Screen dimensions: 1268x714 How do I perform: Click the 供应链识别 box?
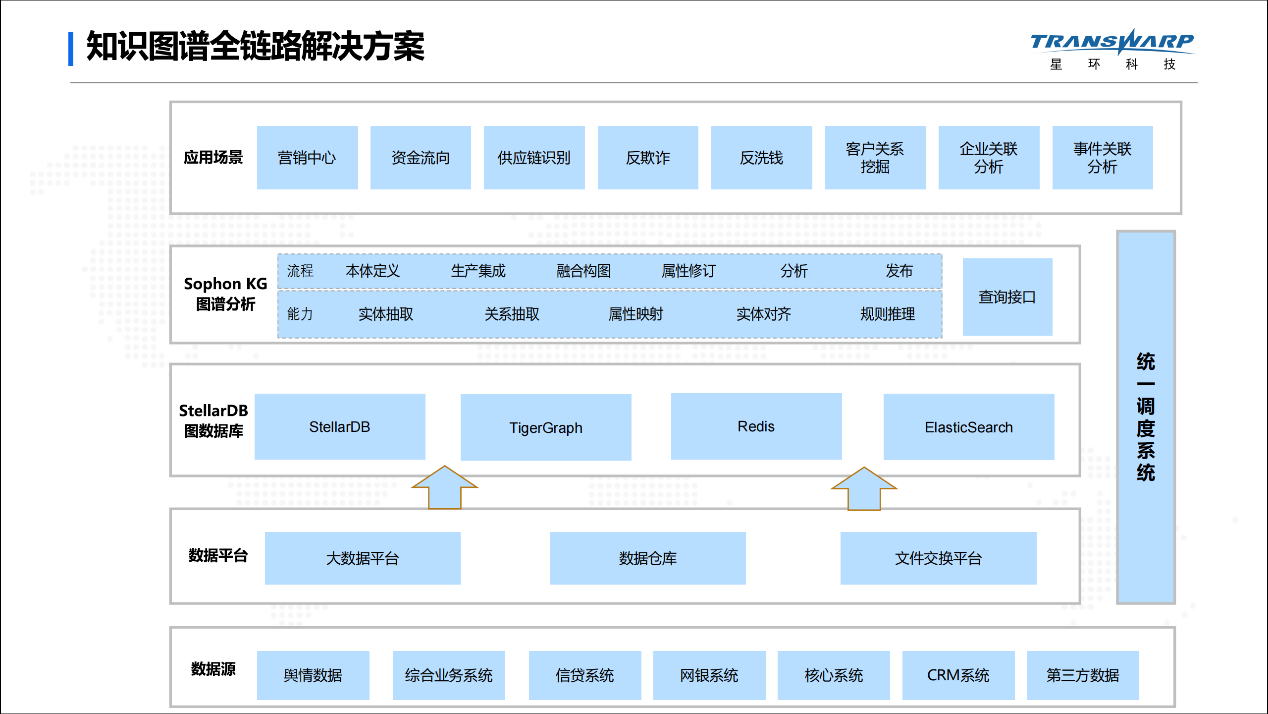tap(534, 157)
